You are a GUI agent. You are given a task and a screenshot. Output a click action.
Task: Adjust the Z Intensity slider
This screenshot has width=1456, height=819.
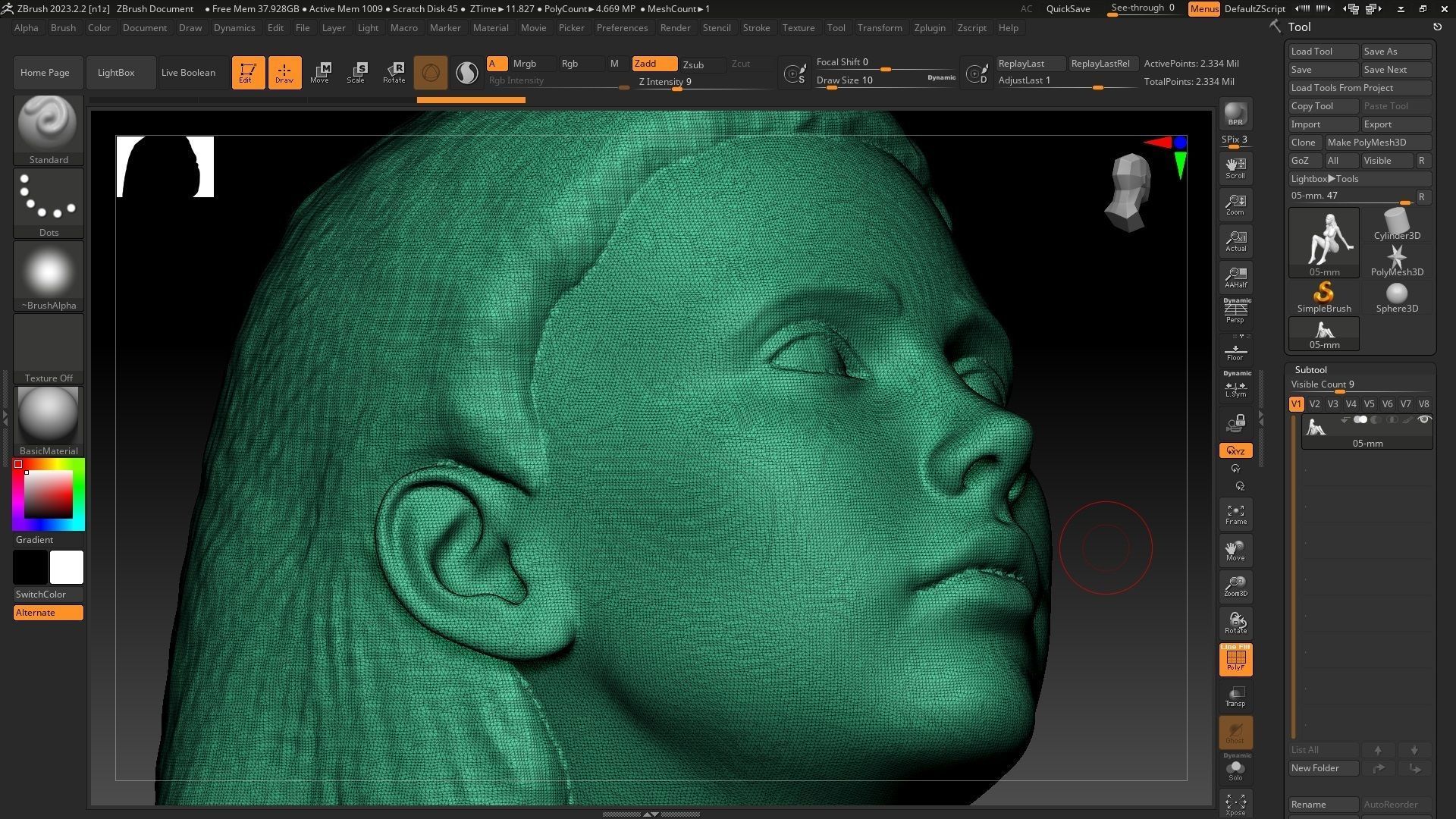[704, 82]
